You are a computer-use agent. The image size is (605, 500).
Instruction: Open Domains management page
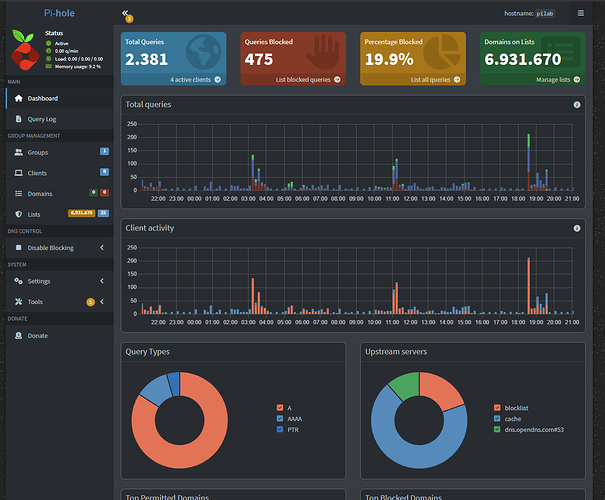[60, 194]
